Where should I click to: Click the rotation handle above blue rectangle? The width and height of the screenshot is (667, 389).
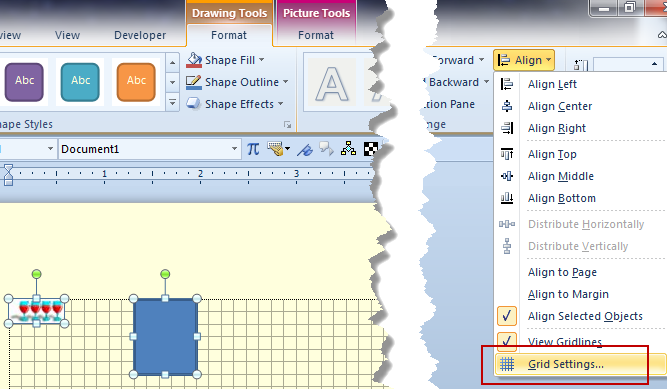[x=165, y=274]
